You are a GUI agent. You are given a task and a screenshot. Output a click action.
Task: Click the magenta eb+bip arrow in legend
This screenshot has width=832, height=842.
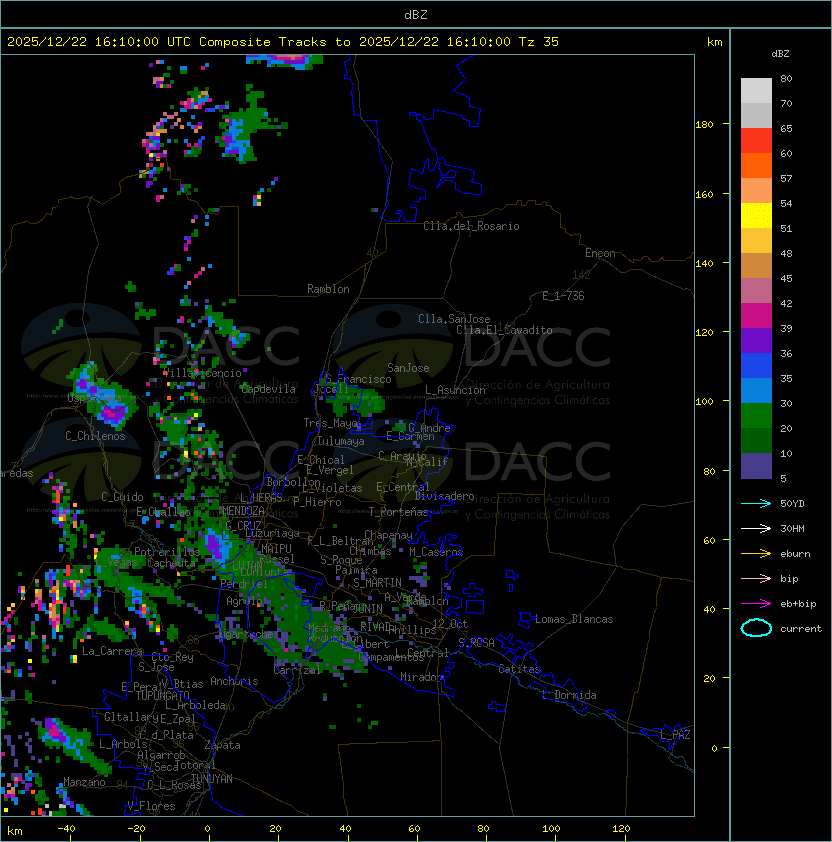(756, 604)
